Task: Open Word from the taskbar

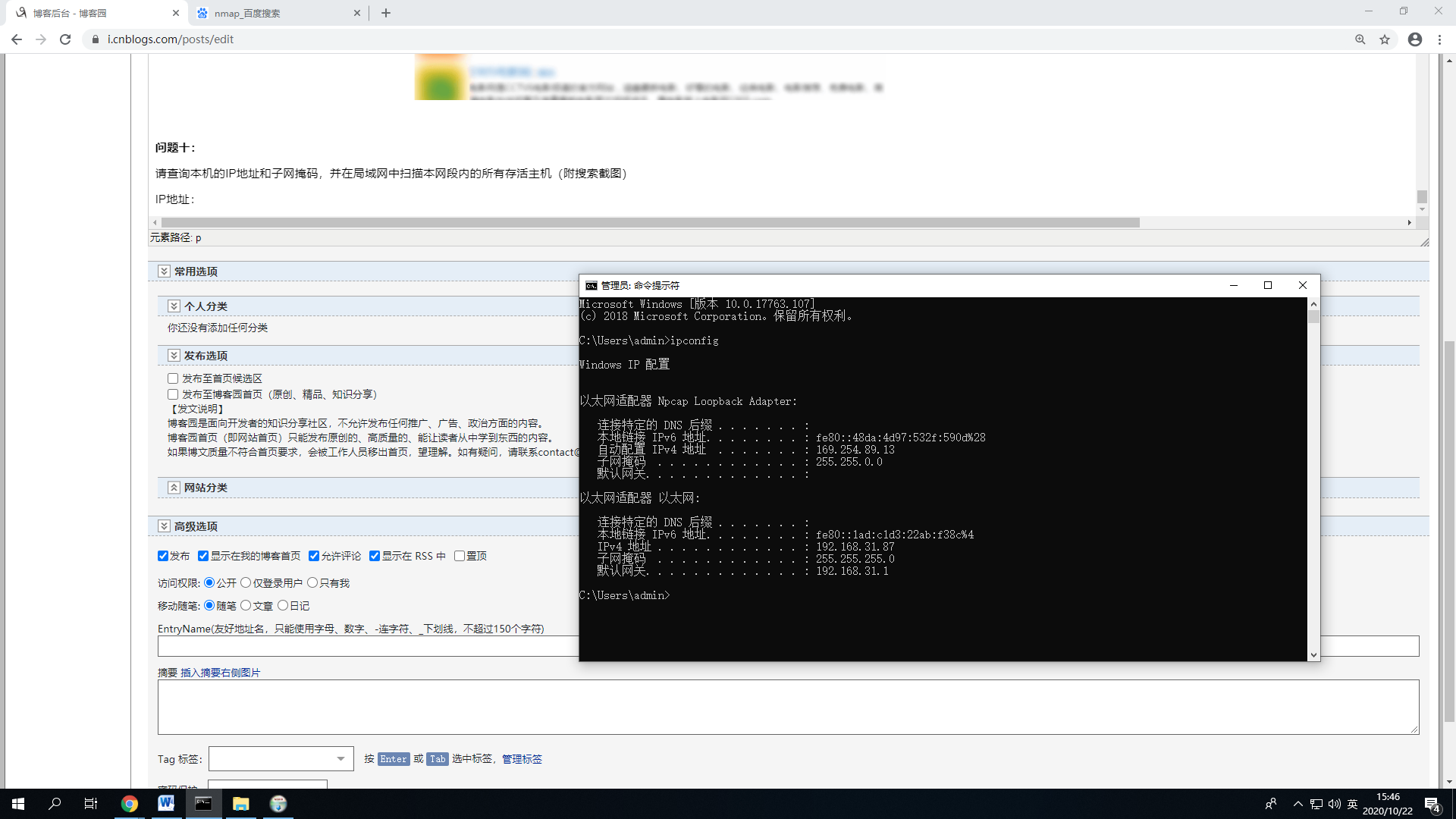Action: (166, 804)
